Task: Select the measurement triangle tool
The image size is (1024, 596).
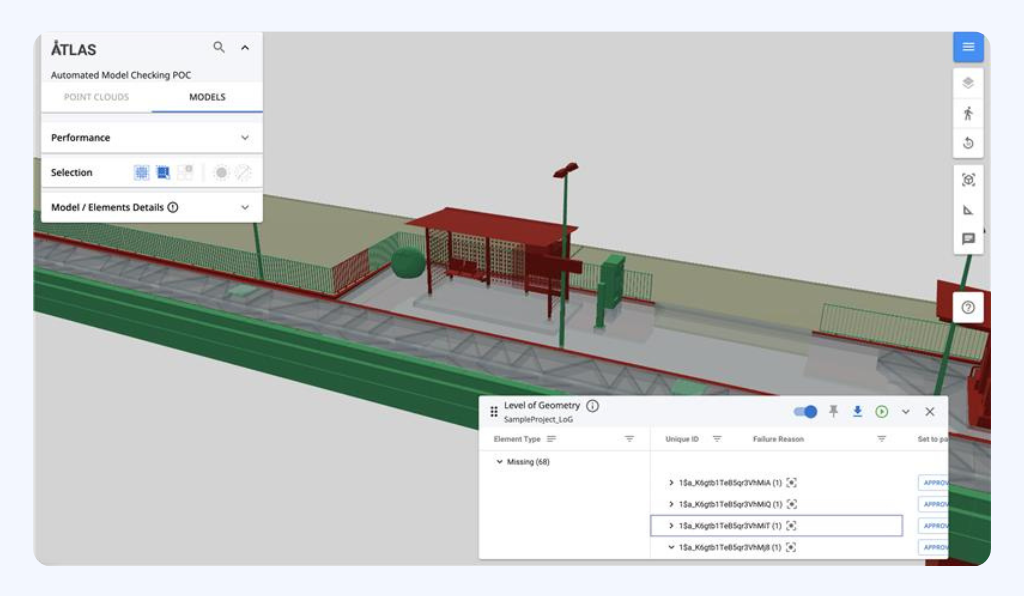Action: (x=967, y=210)
